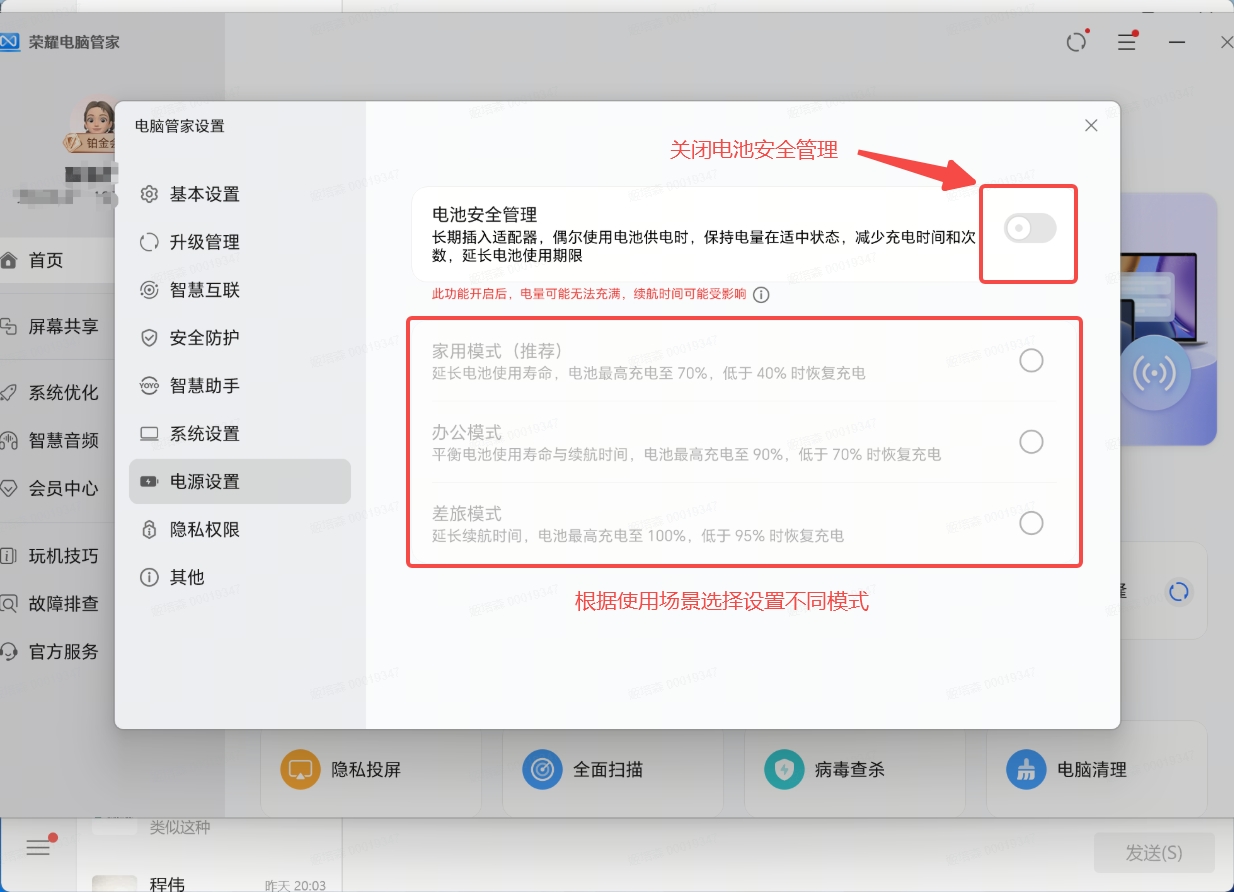The image size is (1234, 892).
Task: Click the user avatar picture
Action: point(96,123)
